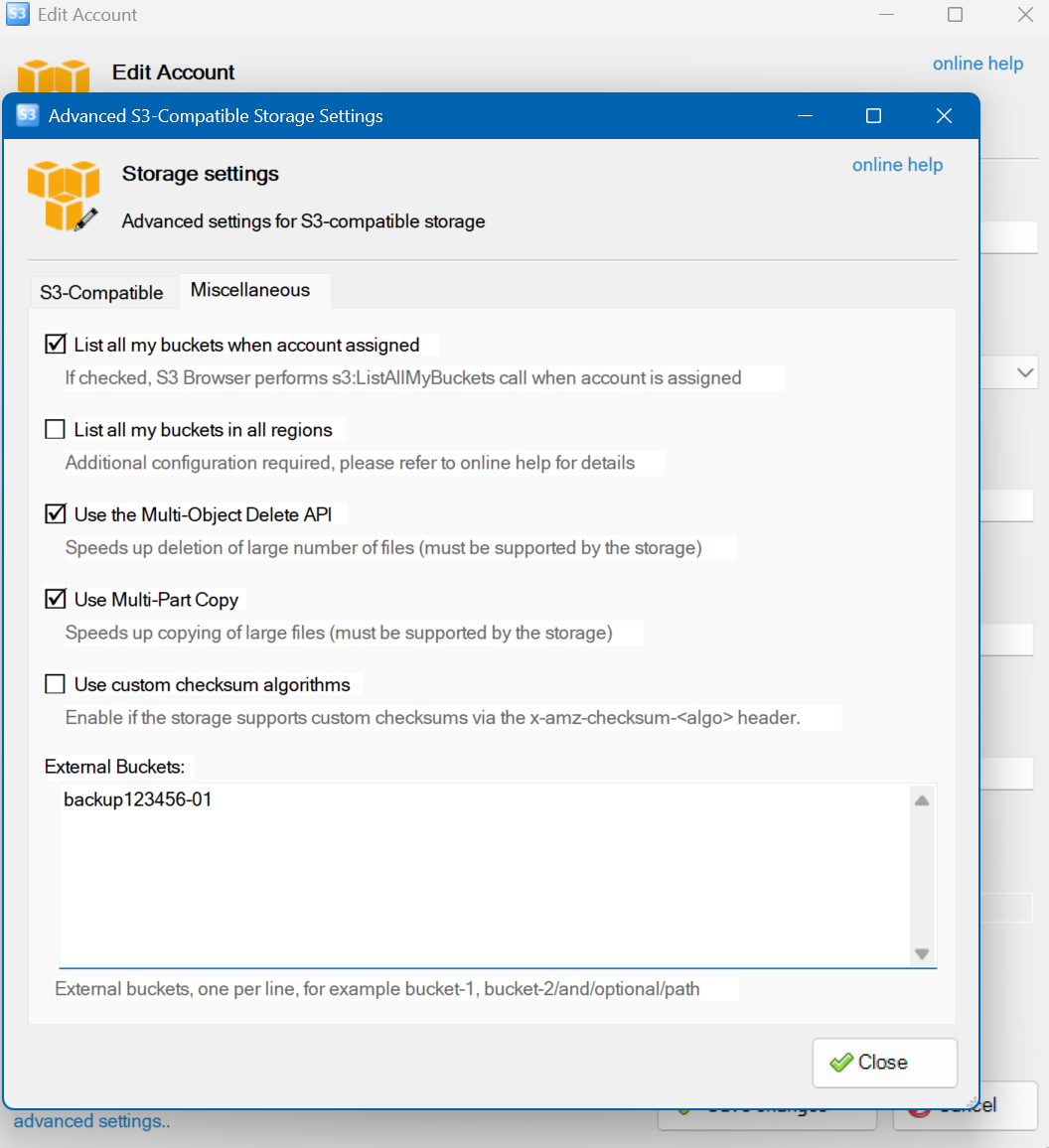Select the Miscellaneous tab

(250, 290)
